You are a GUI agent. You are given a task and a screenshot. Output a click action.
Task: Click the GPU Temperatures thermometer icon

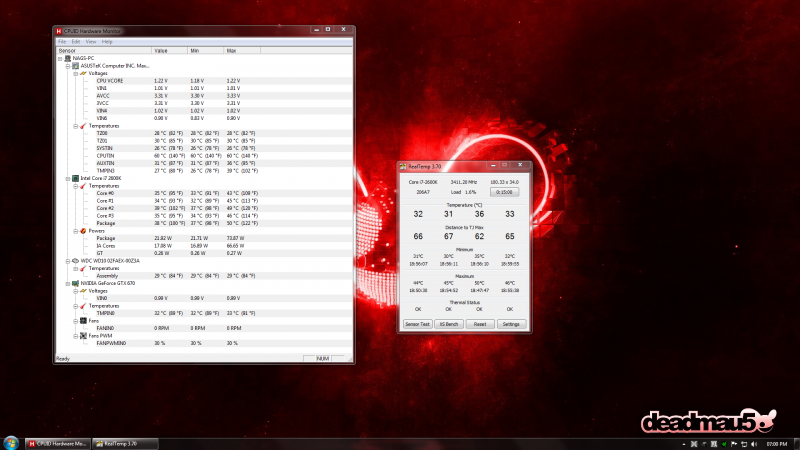click(83, 306)
